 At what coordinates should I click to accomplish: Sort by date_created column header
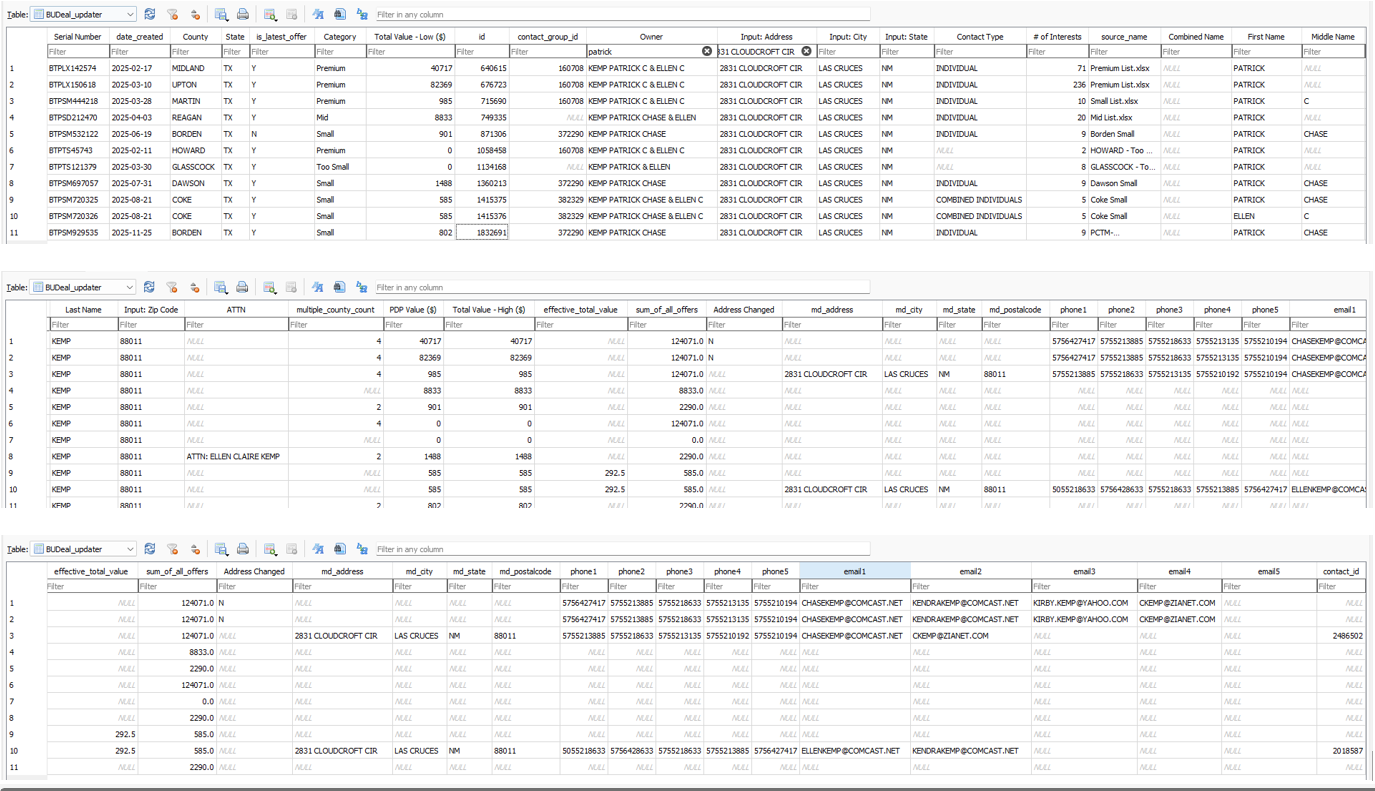[x=139, y=36]
